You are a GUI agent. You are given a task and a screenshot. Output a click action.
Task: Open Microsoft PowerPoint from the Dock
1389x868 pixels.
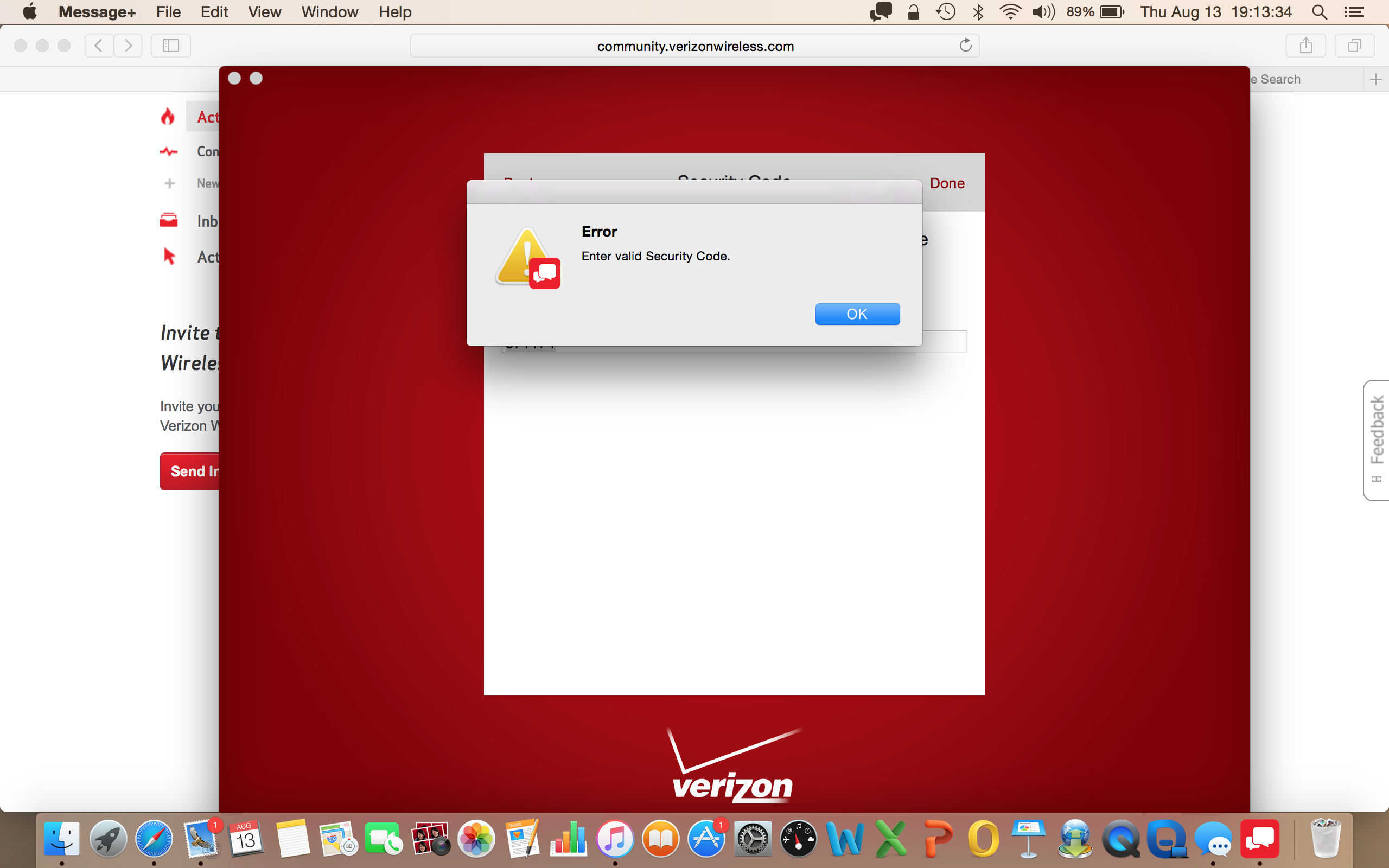click(x=937, y=839)
